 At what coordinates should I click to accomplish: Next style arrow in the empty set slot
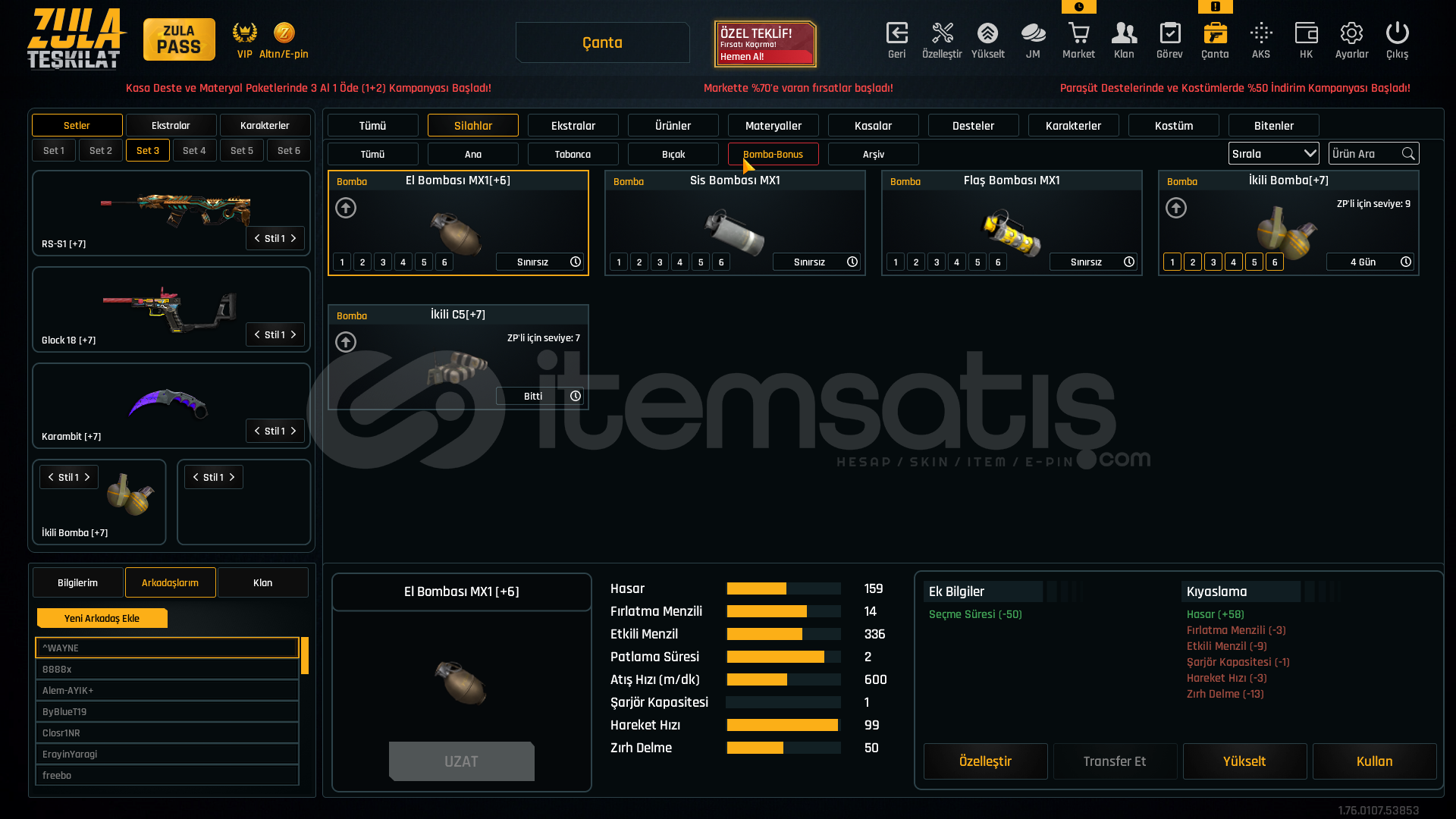pos(232,477)
